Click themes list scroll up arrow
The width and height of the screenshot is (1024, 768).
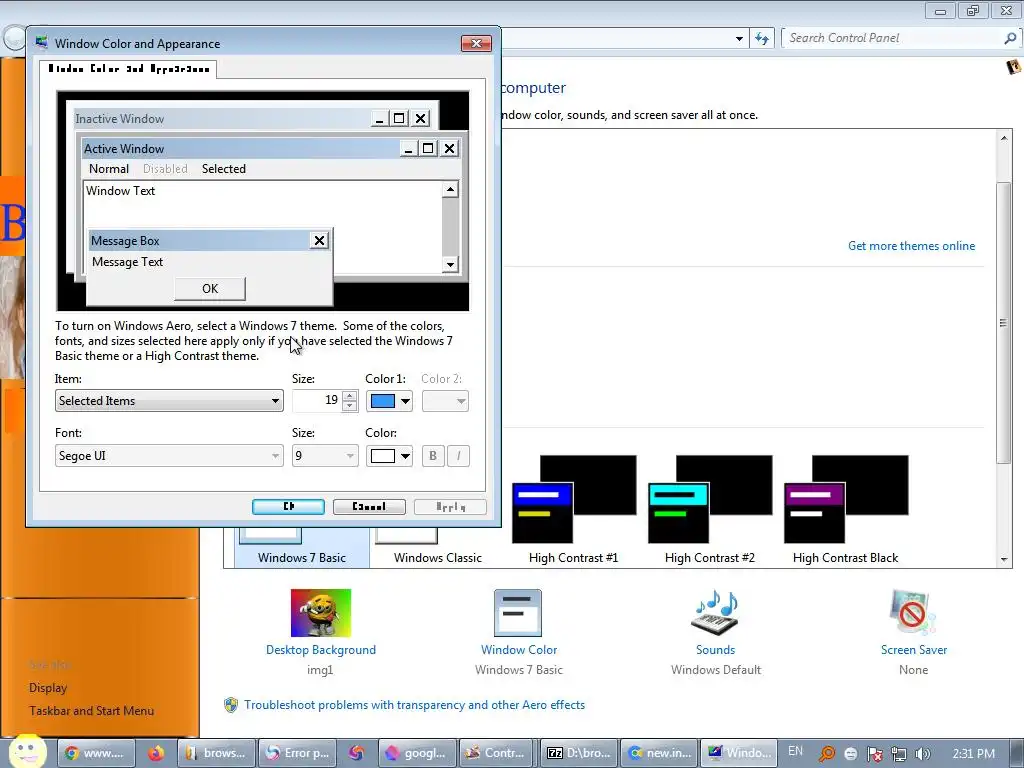1004,138
